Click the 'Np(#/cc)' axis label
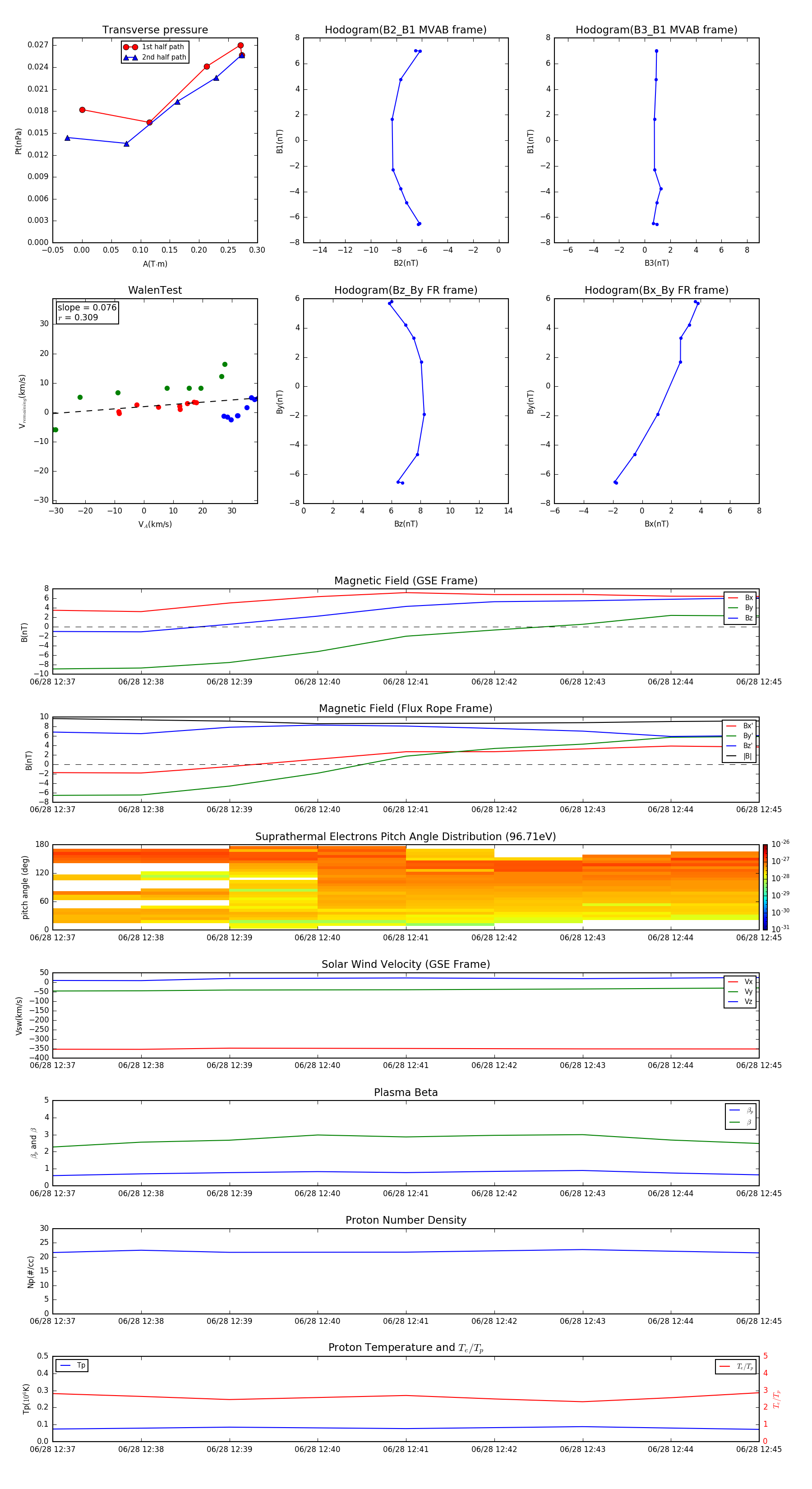812x1489 pixels. (31, 1272)
